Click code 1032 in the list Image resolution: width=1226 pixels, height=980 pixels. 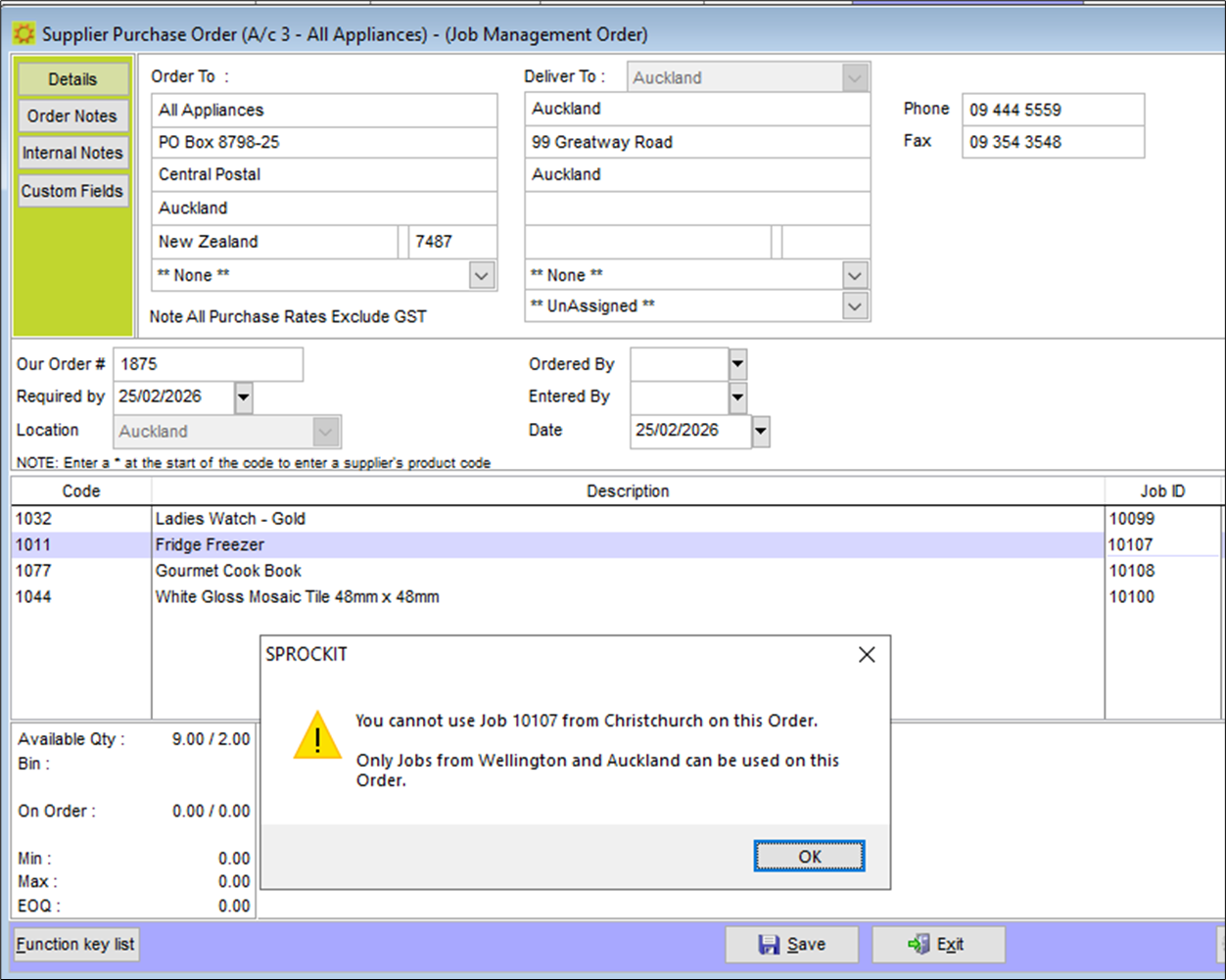pyautogui.click(x=33, y=519)
